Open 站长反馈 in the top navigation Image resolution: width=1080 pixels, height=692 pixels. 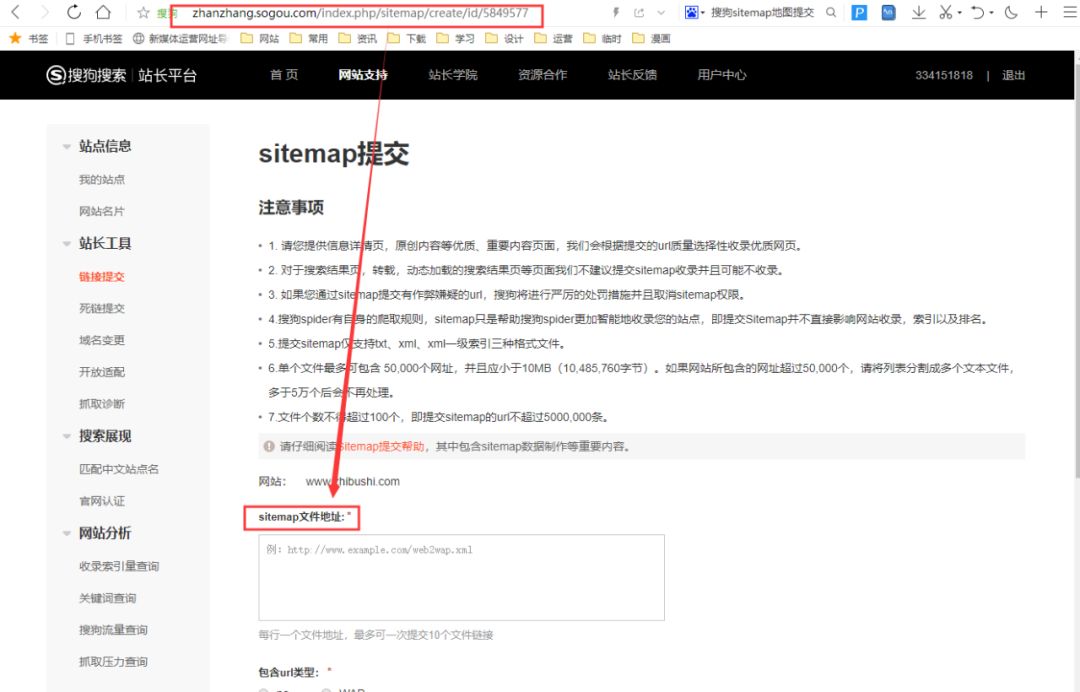632,75
